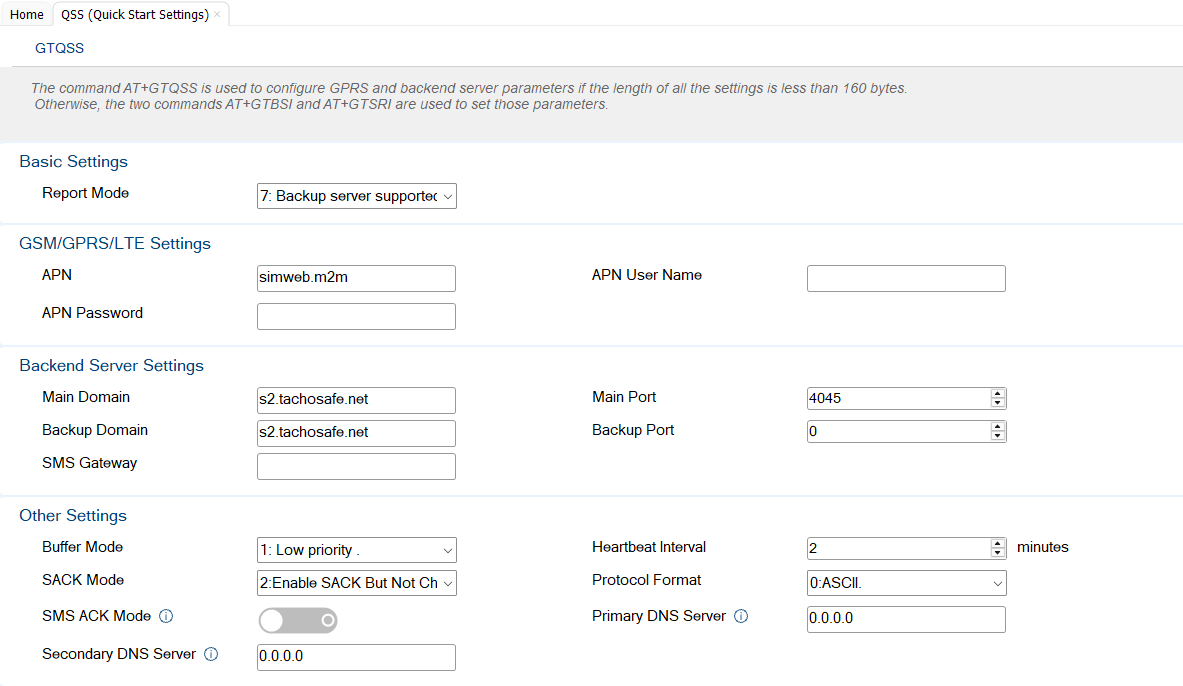Click the GTQSS link
Image resolution: width=1183 pixels, height=686 pixels.
coord(60,48)
